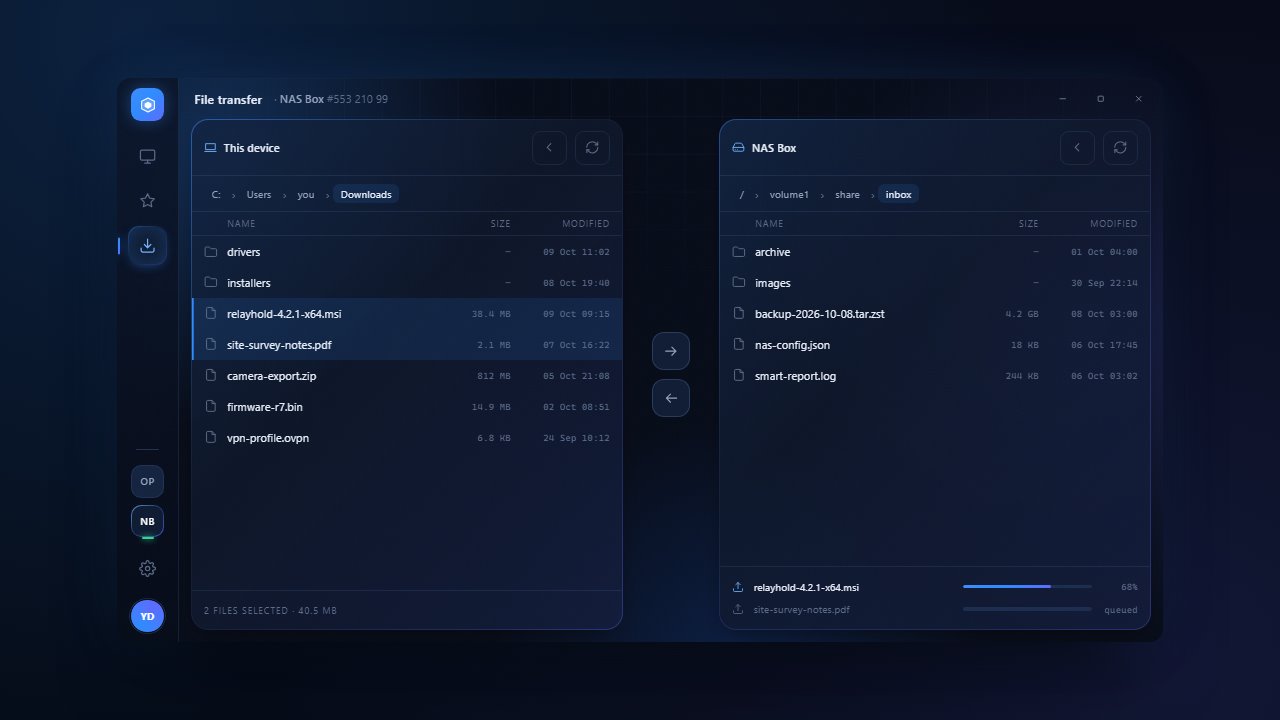
Task: Select site-survey-notes.pdf in This device list
Action: (x=406, y=345)
